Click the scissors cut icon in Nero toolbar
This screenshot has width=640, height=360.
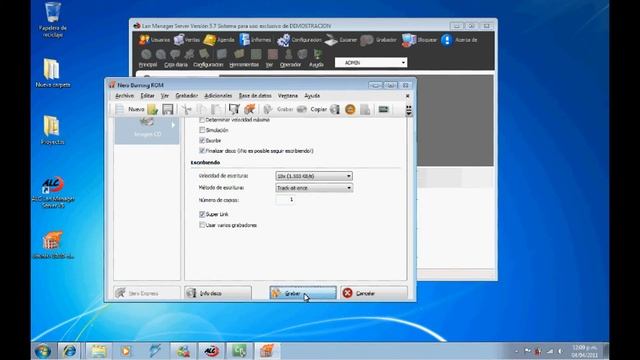187,109
